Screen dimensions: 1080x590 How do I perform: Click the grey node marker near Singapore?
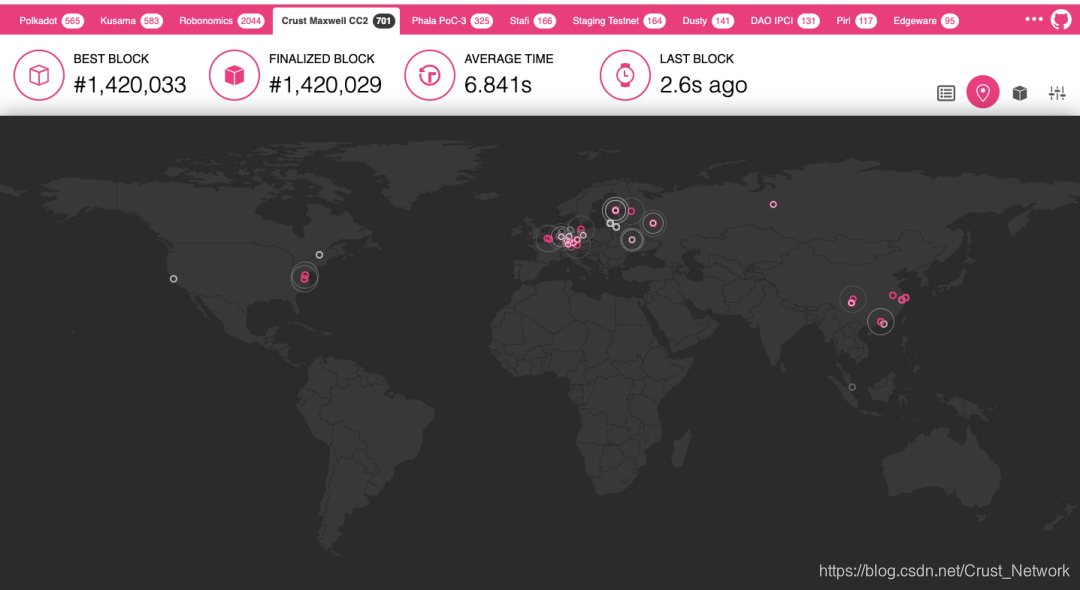852,387
